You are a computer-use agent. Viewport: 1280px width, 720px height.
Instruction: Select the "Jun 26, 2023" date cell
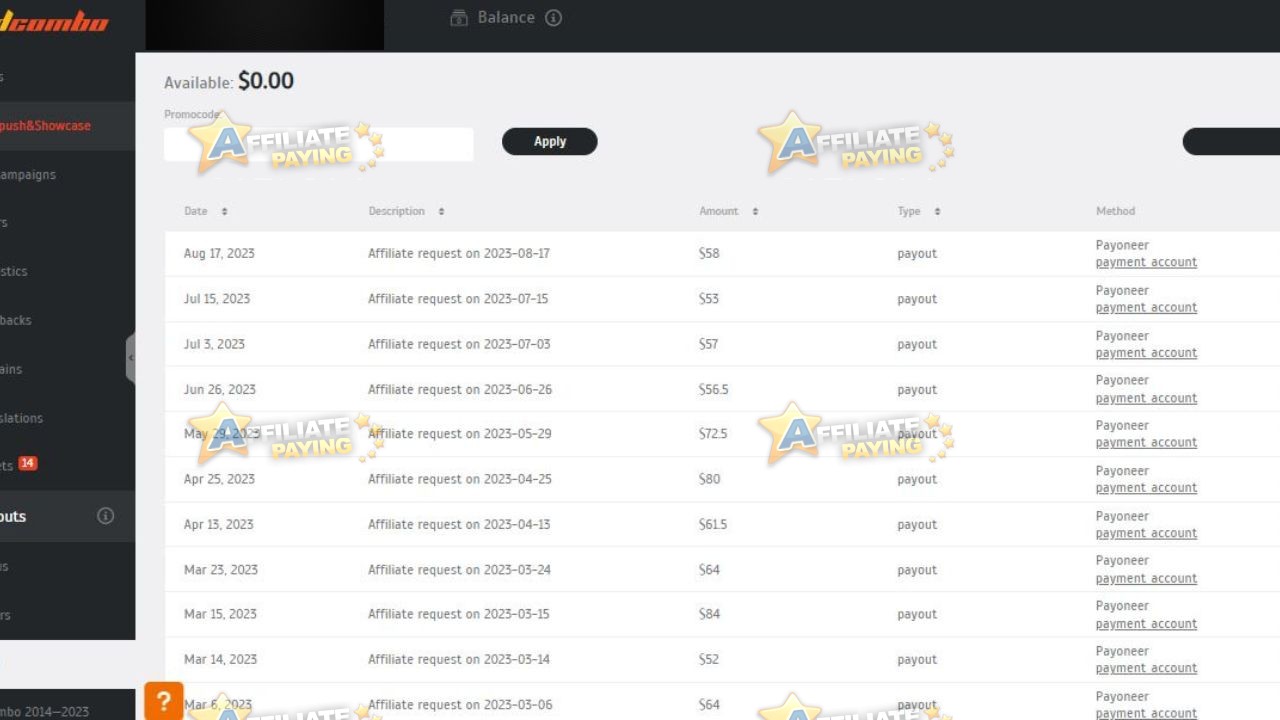(x=220, y=390)
